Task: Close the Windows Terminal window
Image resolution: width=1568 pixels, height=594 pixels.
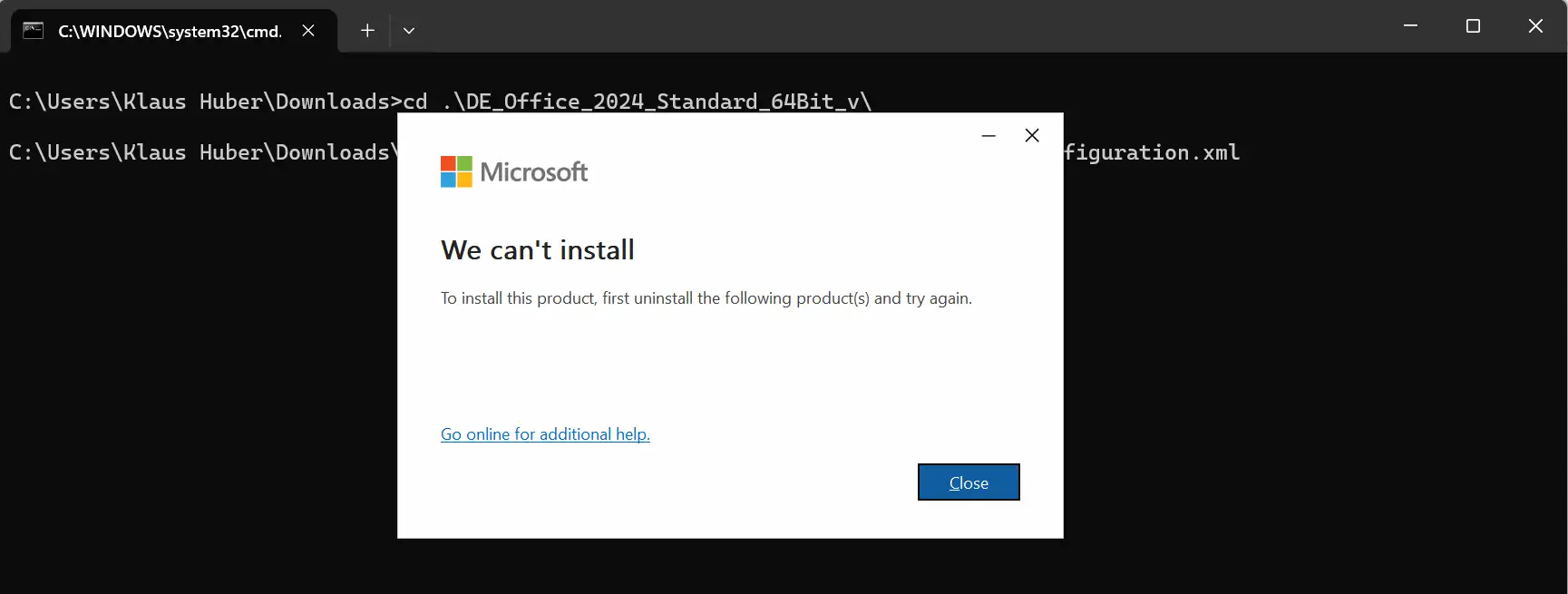Action: coord(1535,26)
